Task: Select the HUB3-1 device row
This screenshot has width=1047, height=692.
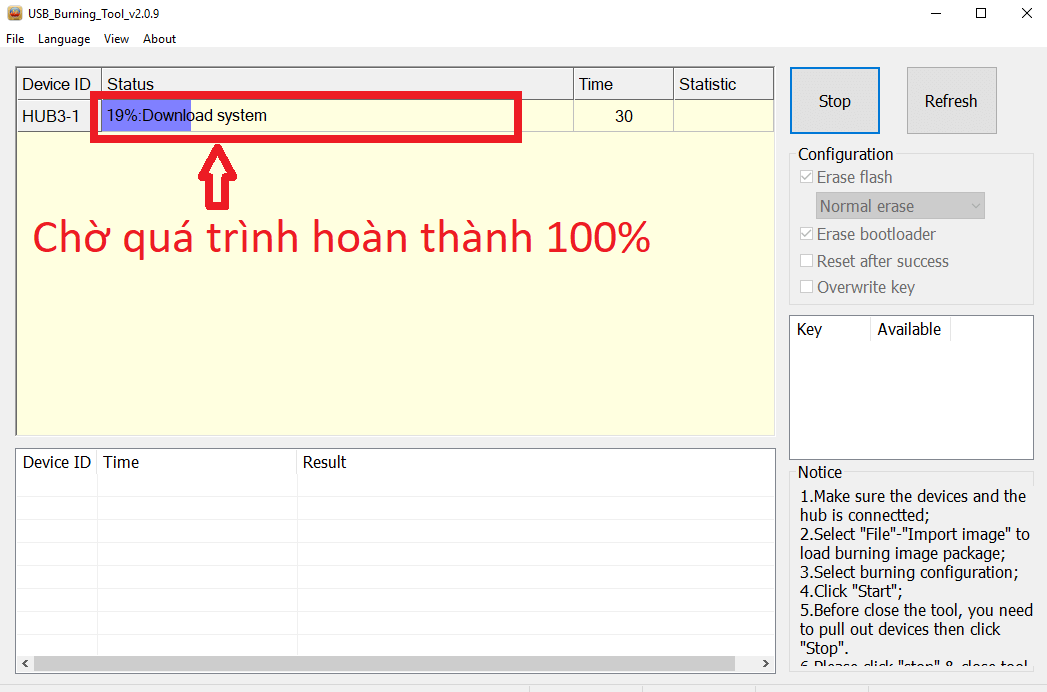Action: click(x=395, y=116)
